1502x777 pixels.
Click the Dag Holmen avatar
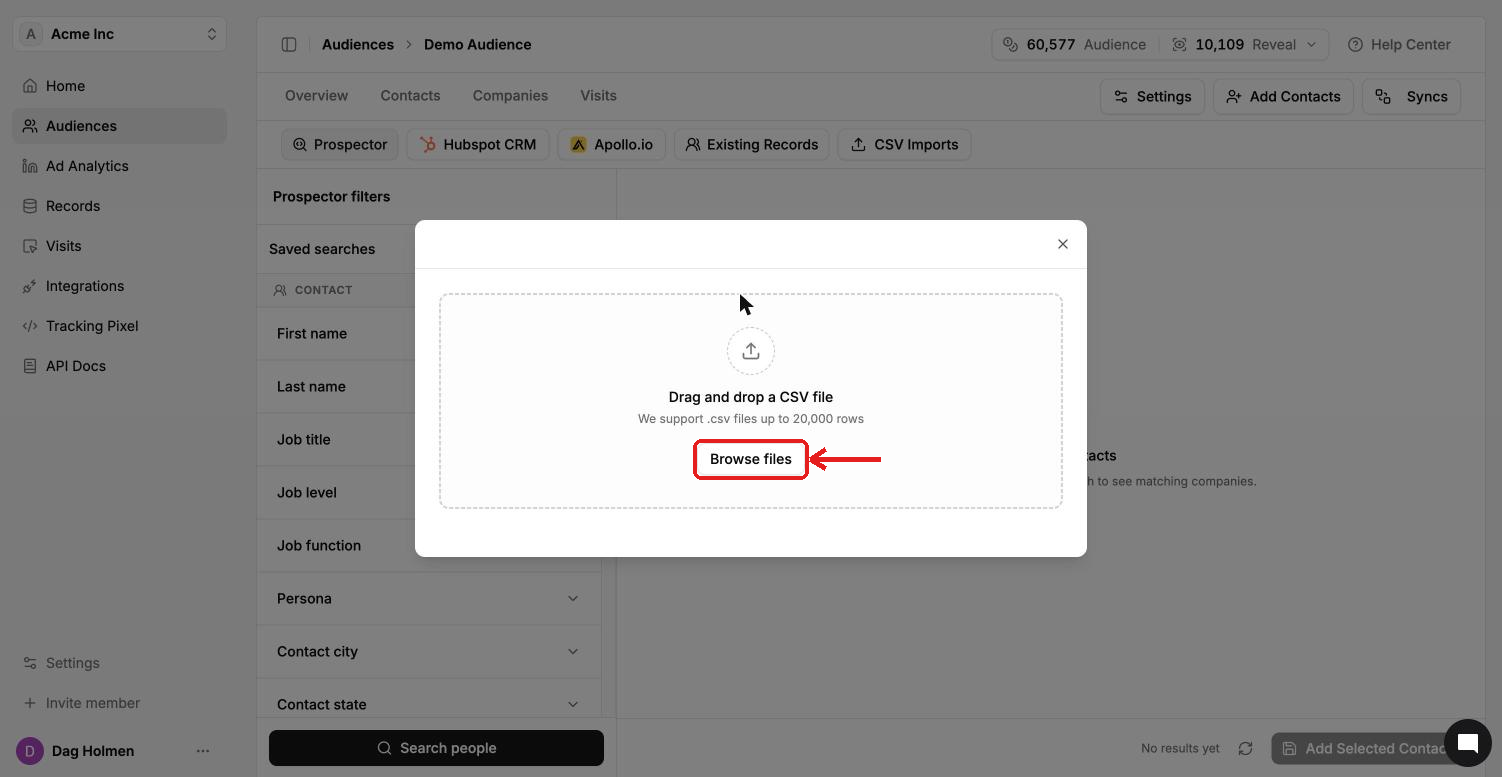[30, 751]
